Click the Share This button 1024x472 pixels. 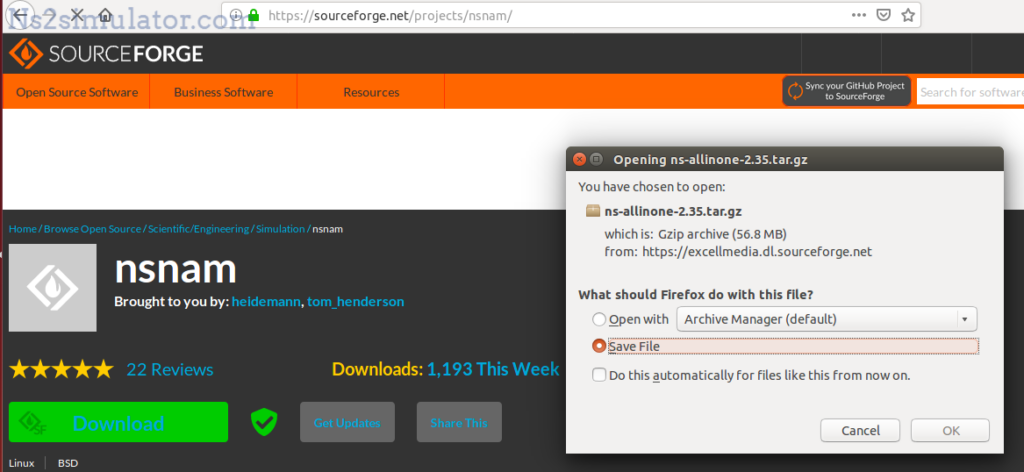click(x=459, y=422)
